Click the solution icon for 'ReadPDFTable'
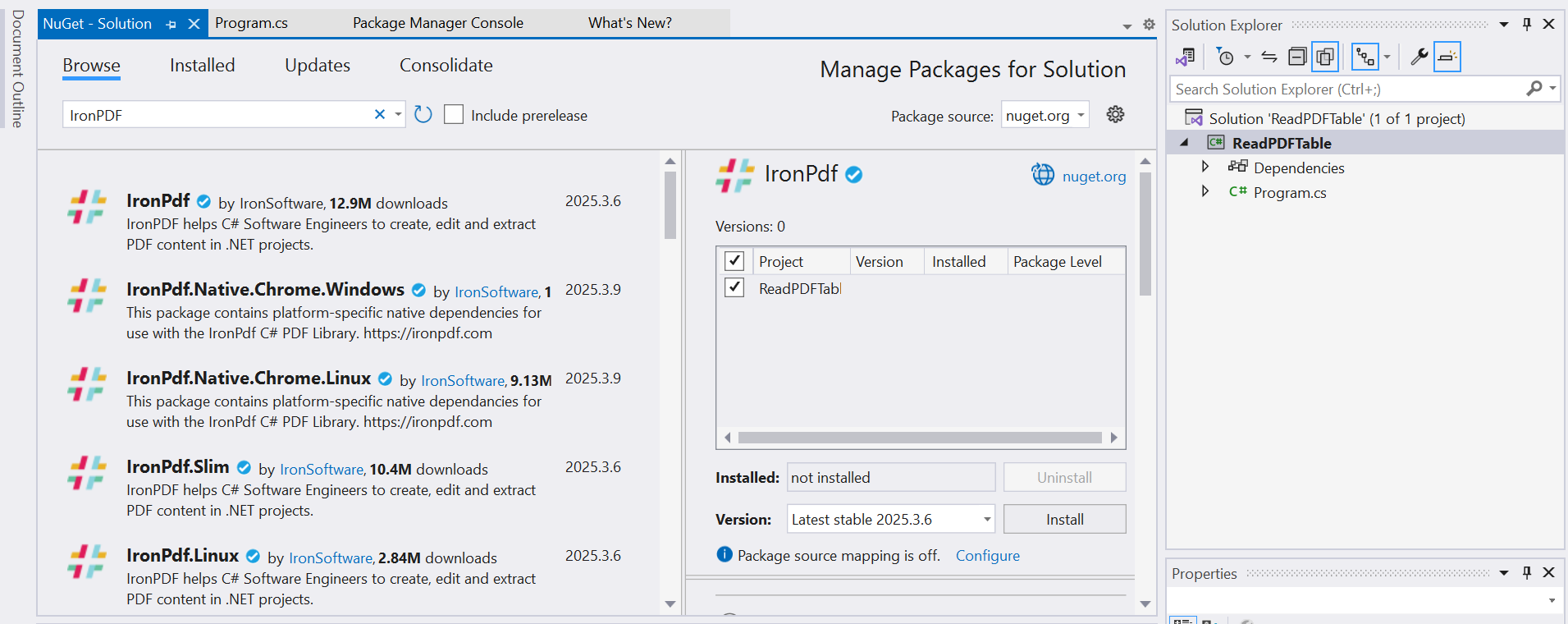Image resolution: width=1568 pixels, height=624 pixels. tap(1194, 117)
